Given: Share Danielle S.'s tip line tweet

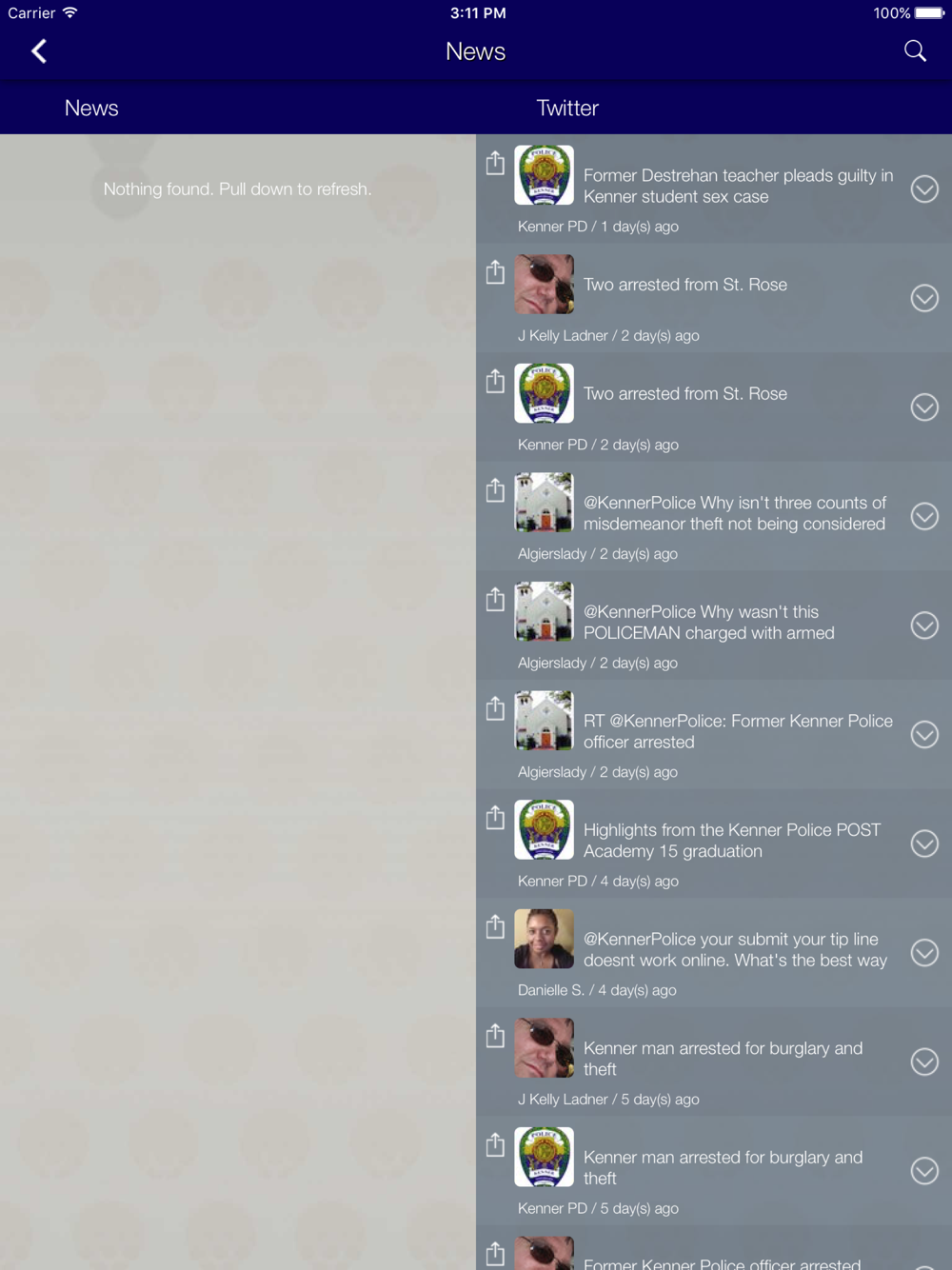Looking at the screenshot, I should (495, 926).
